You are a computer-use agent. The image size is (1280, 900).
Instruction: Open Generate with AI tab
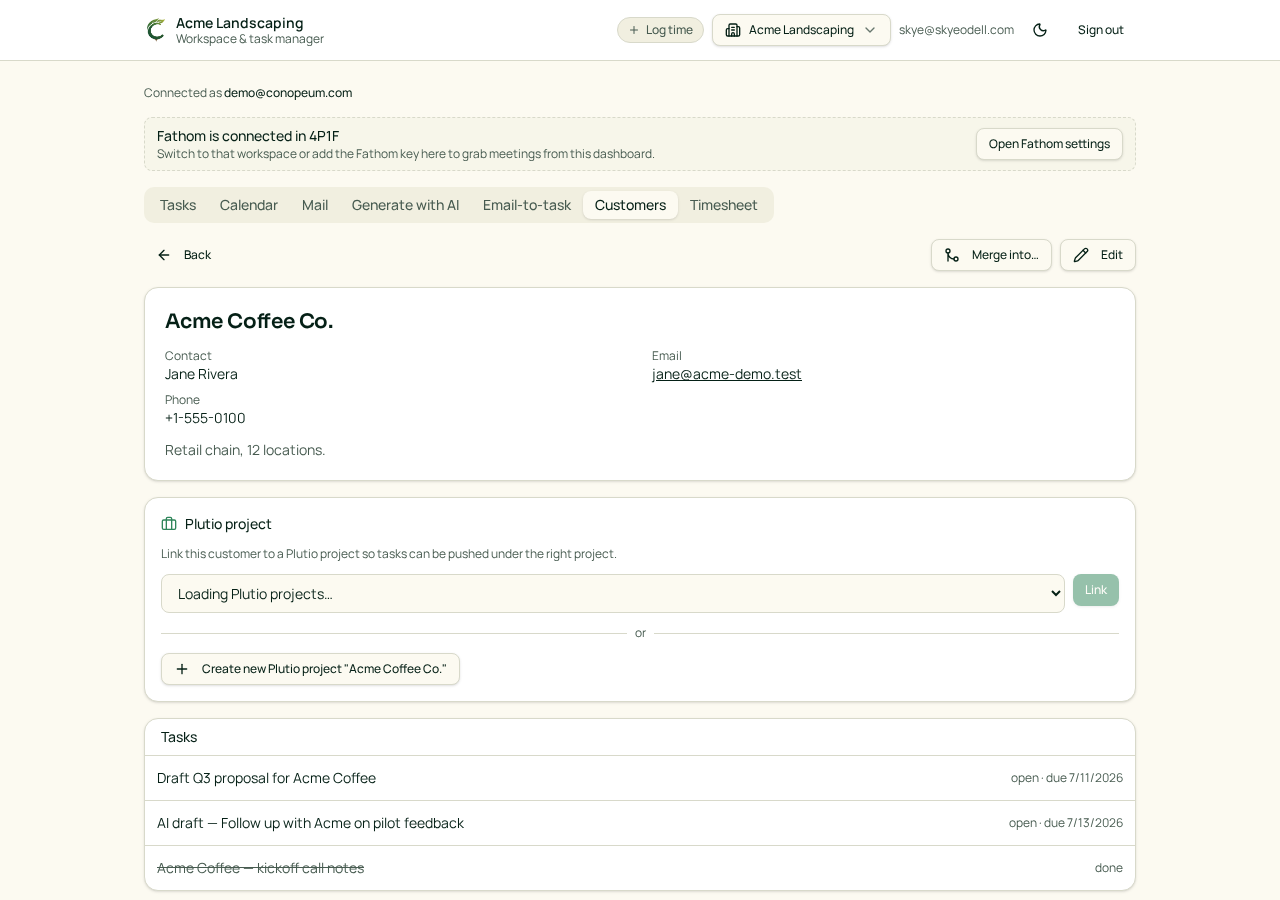[x=405, y=205]
